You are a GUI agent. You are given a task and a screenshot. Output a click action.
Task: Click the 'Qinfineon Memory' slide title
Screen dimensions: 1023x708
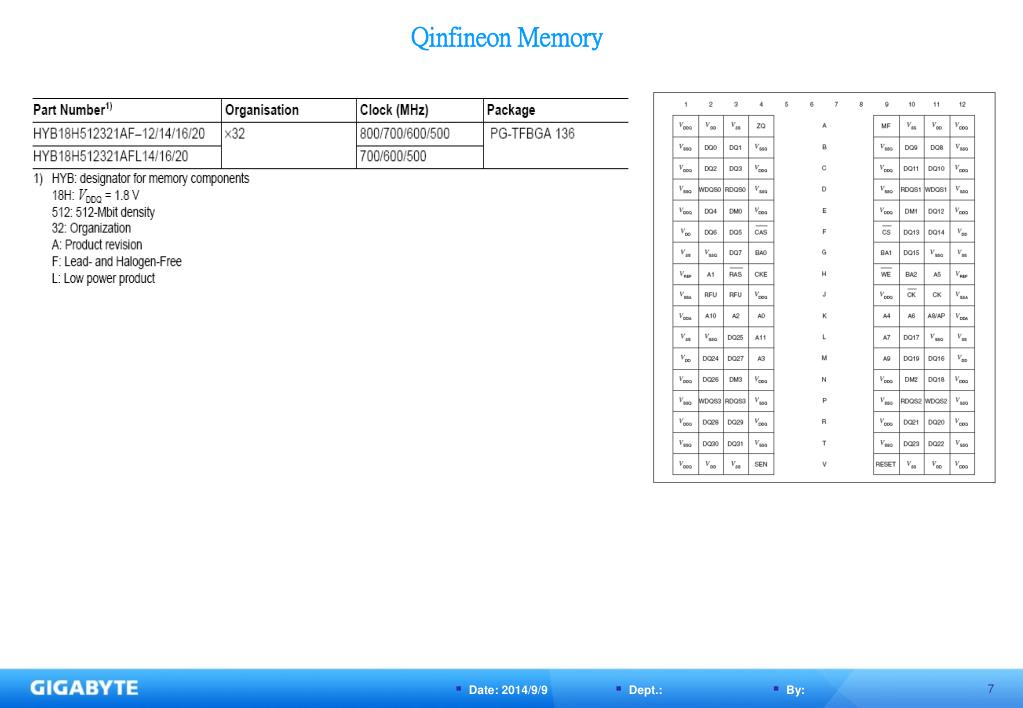(x=506, y=38)
